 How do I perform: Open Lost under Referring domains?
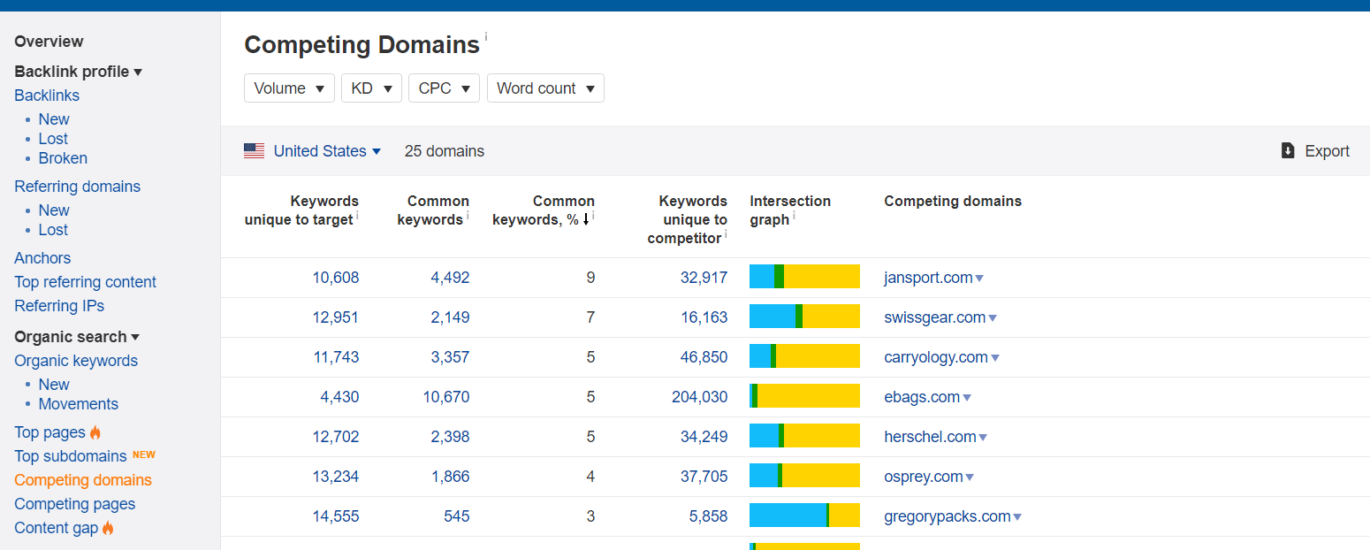click(53, 230)
